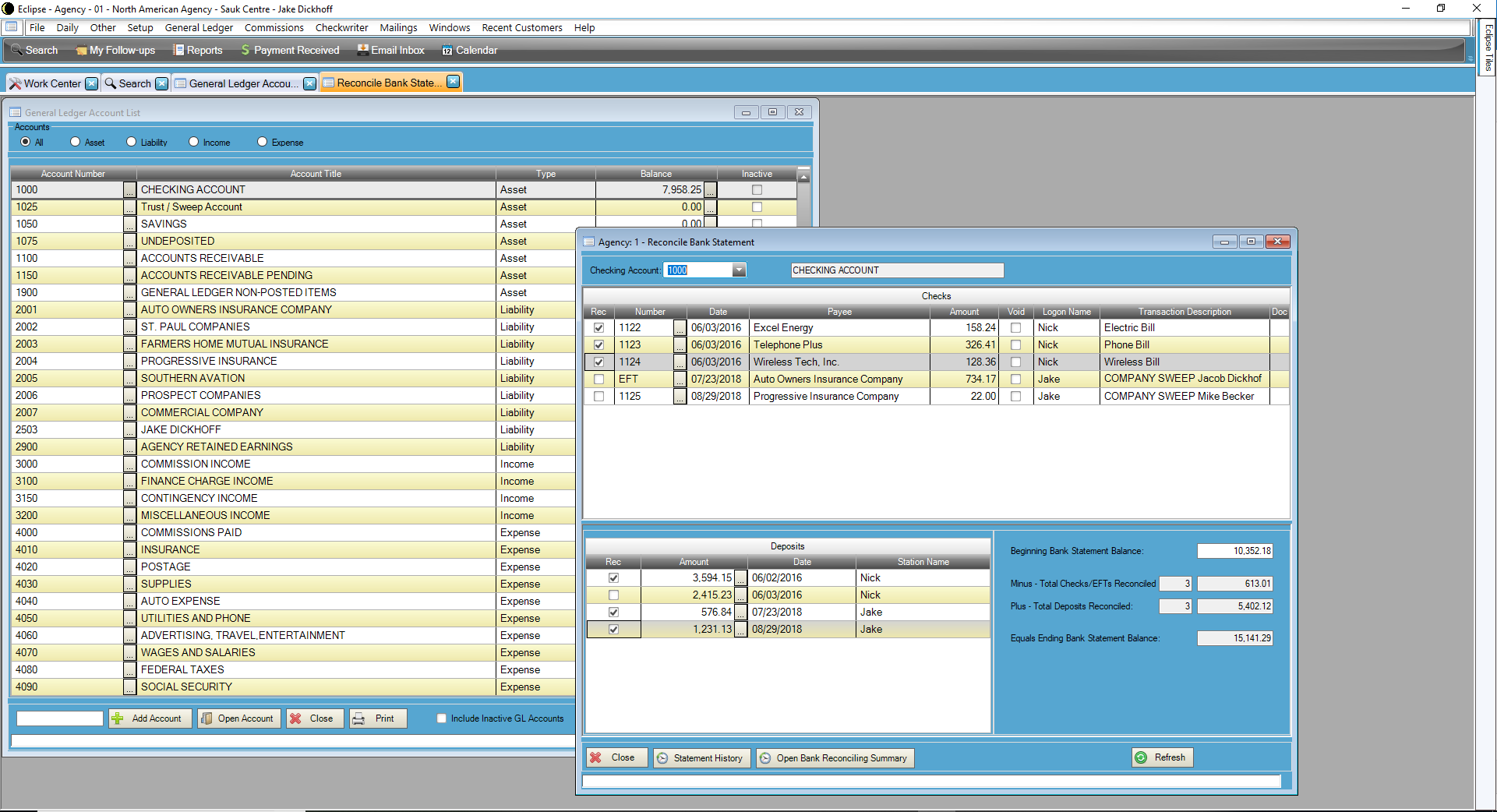Close the General Ledger Account tab
The image size is (1497, 812).
pos(309,83)
